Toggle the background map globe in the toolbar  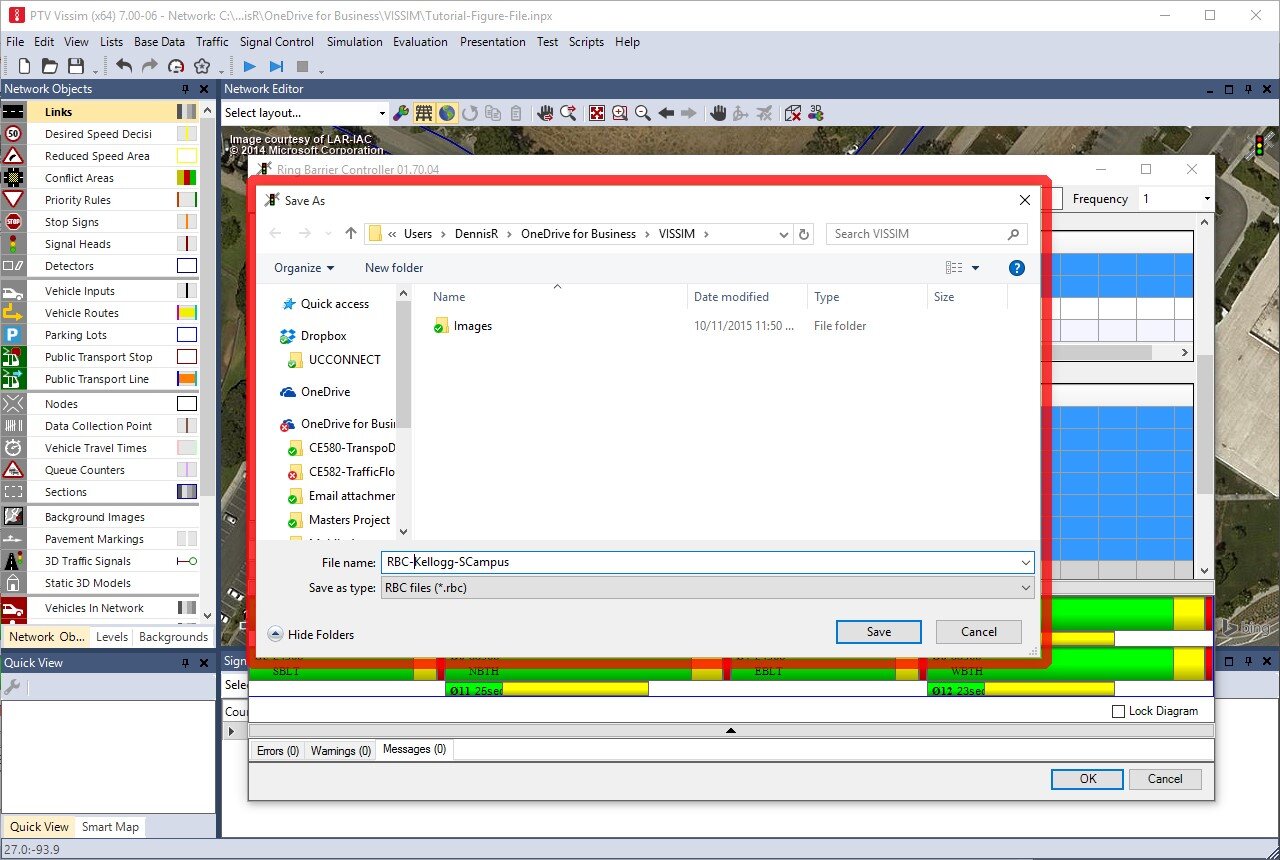(446, 113)
